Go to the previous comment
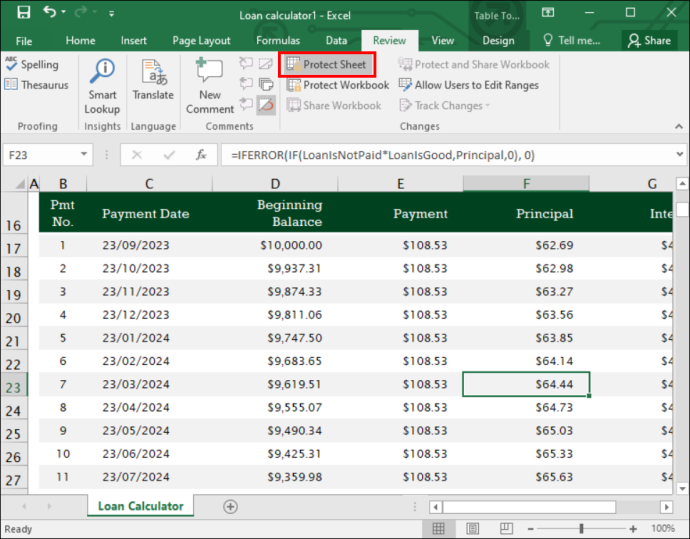 click(x=246, y=84)
